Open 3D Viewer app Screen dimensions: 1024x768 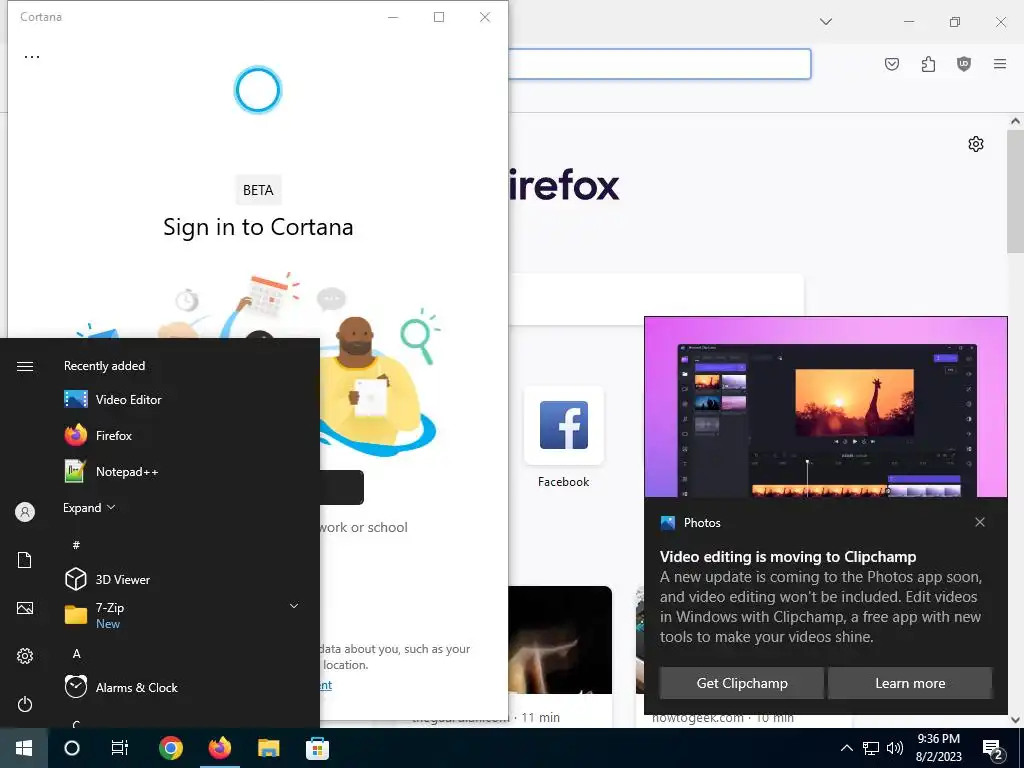tap(107, 579)
